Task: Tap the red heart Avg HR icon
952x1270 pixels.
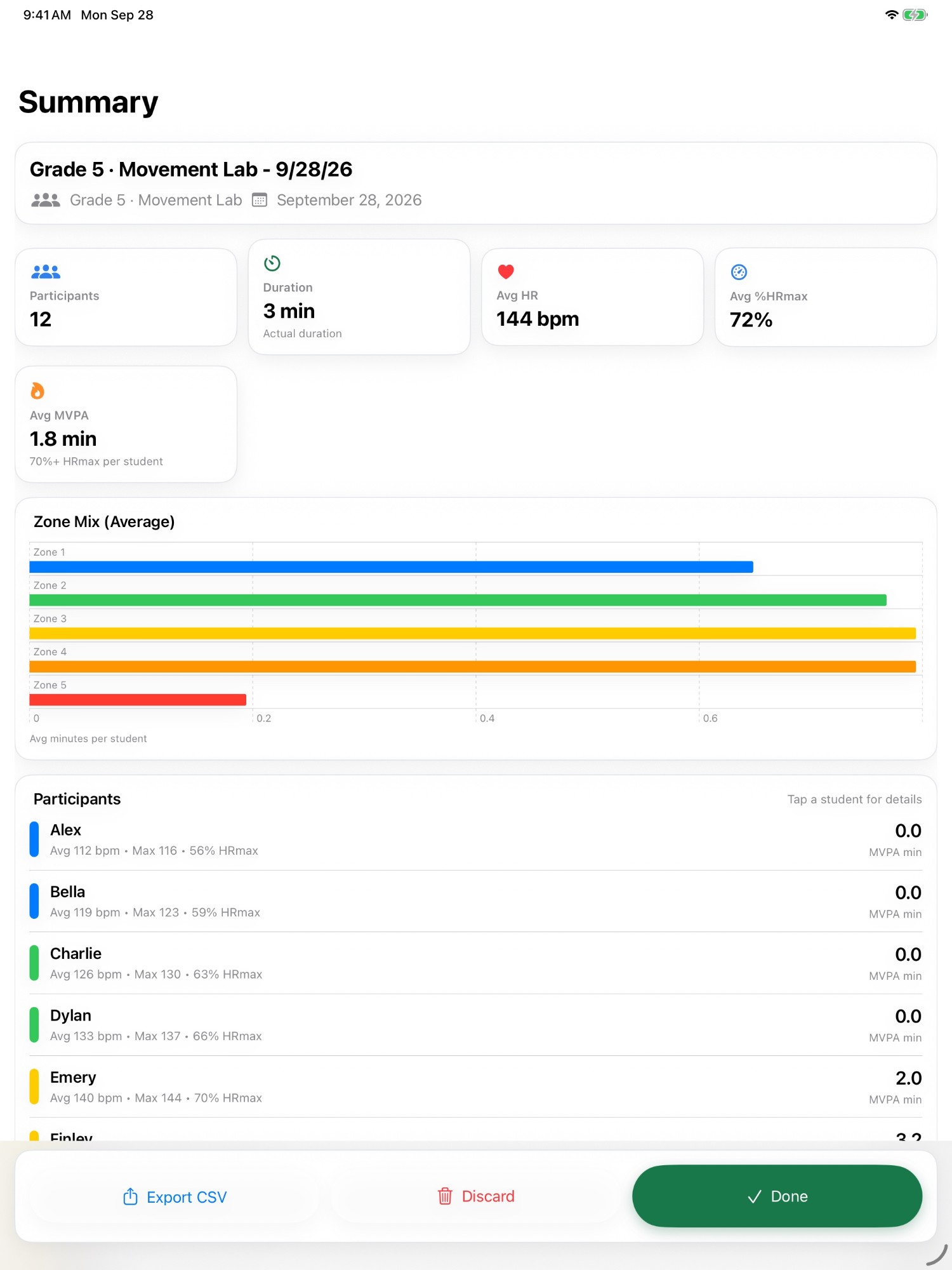Action: 506,272
